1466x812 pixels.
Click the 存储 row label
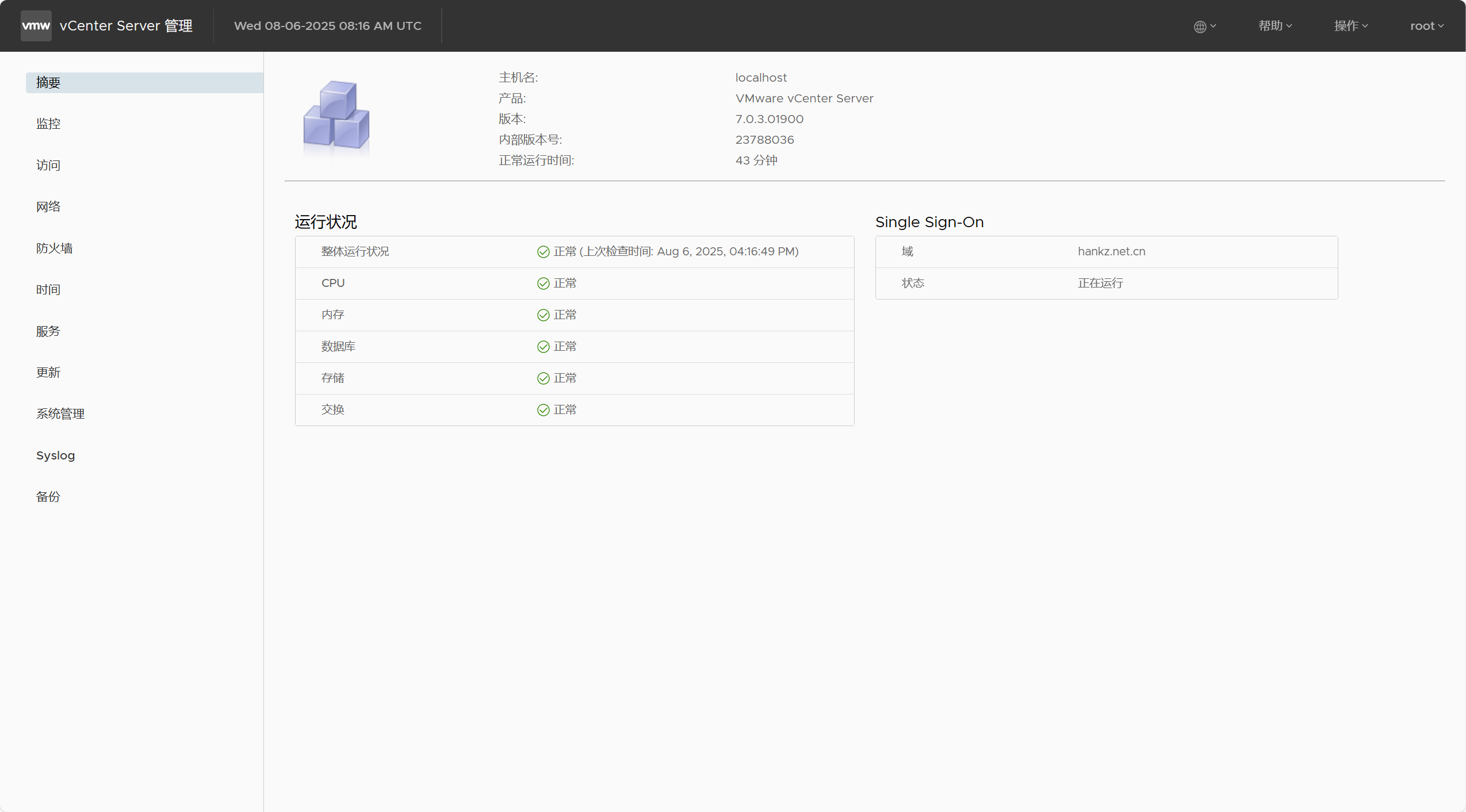[332, 378]
